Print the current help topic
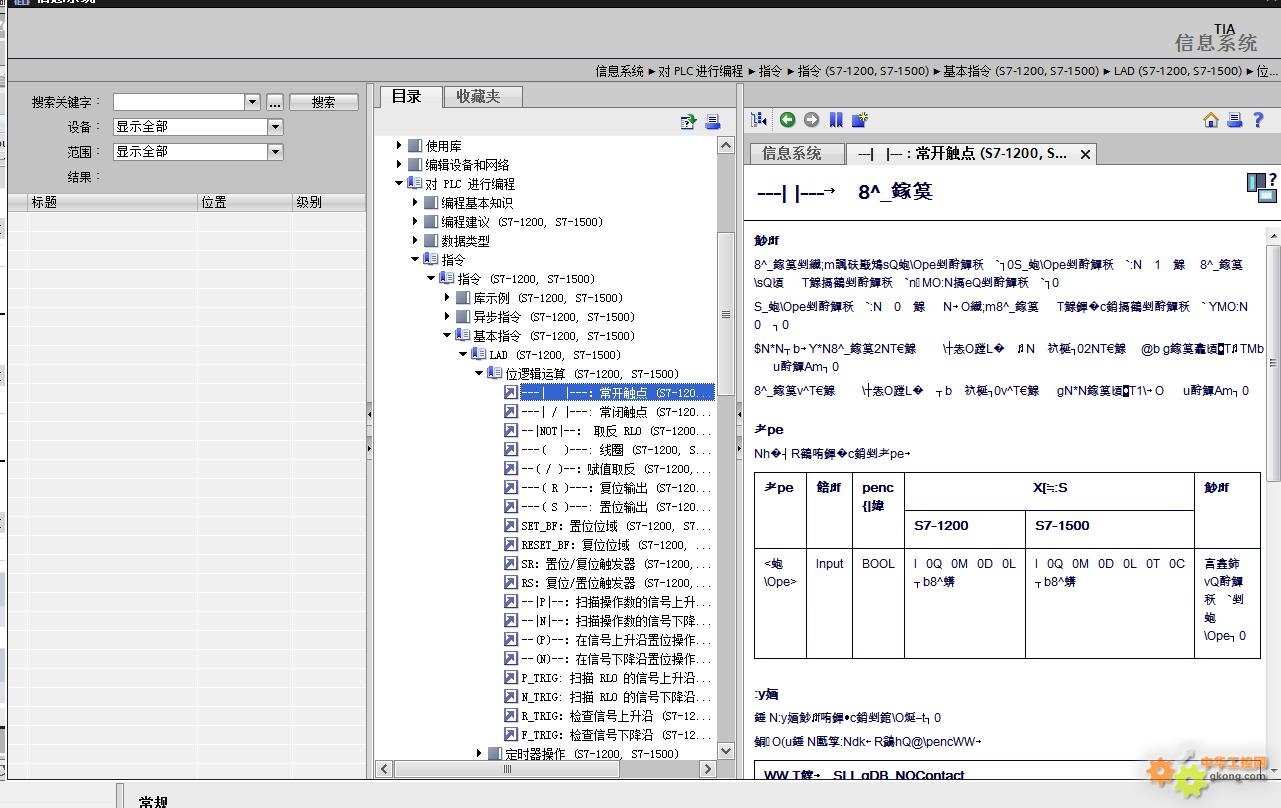The height and width of the screenshot is (808, 1281). pyautogui.click(x=1235, y=120)
